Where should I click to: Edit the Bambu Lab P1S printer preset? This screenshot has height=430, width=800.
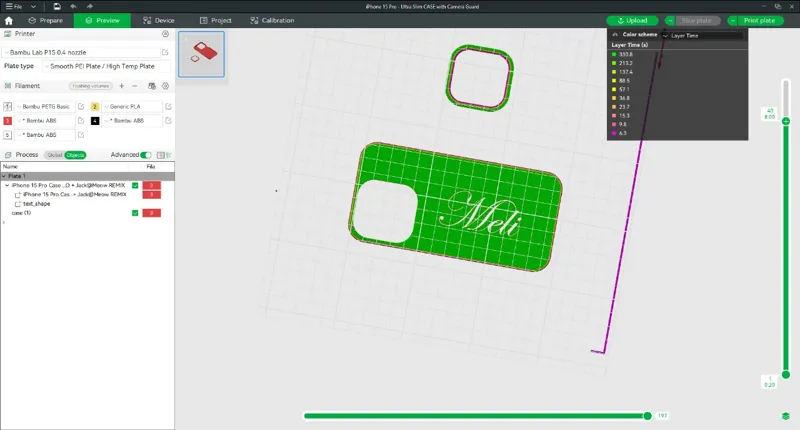pyautogui.click(x=165, y=52)
